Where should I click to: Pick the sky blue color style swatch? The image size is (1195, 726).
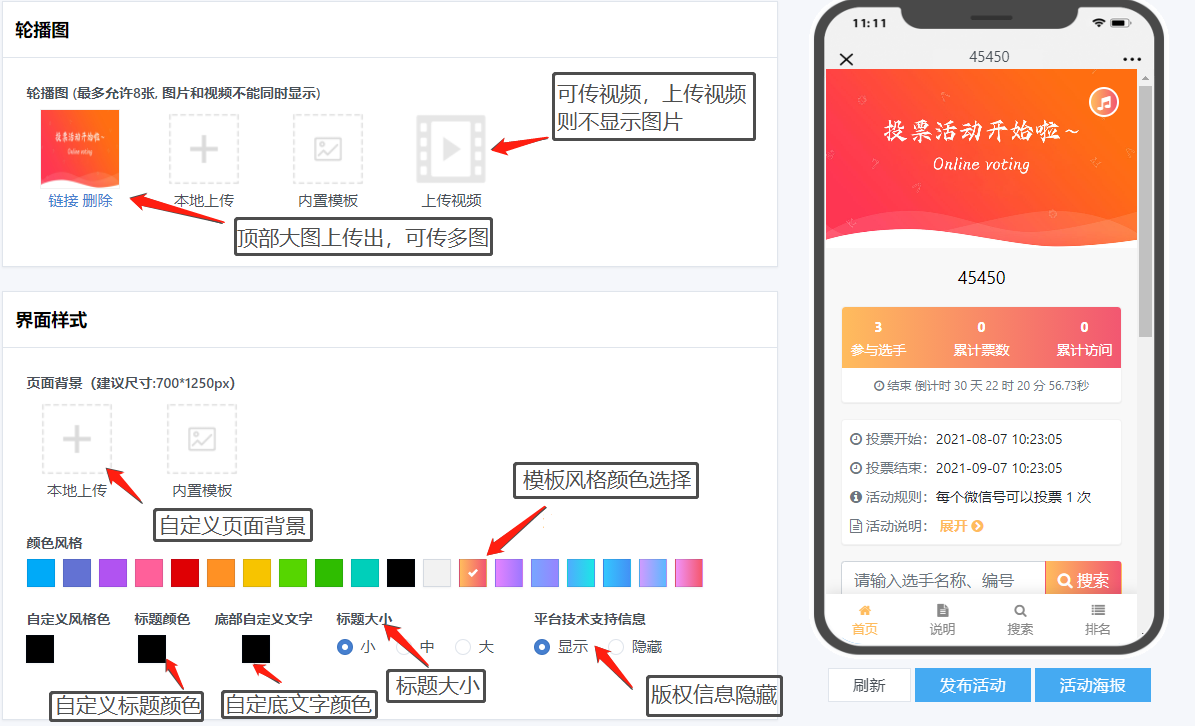click(x=40, y=573)
